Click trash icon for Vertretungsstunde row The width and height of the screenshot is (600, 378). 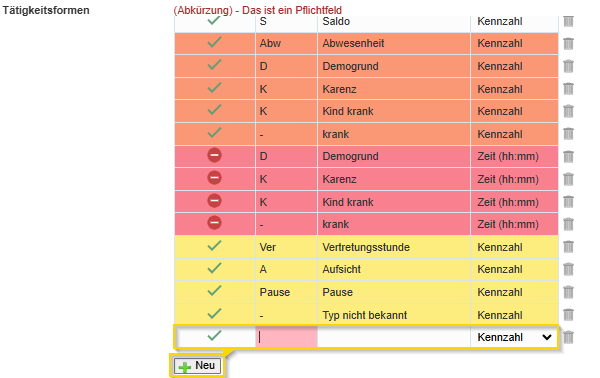(568, 247)
